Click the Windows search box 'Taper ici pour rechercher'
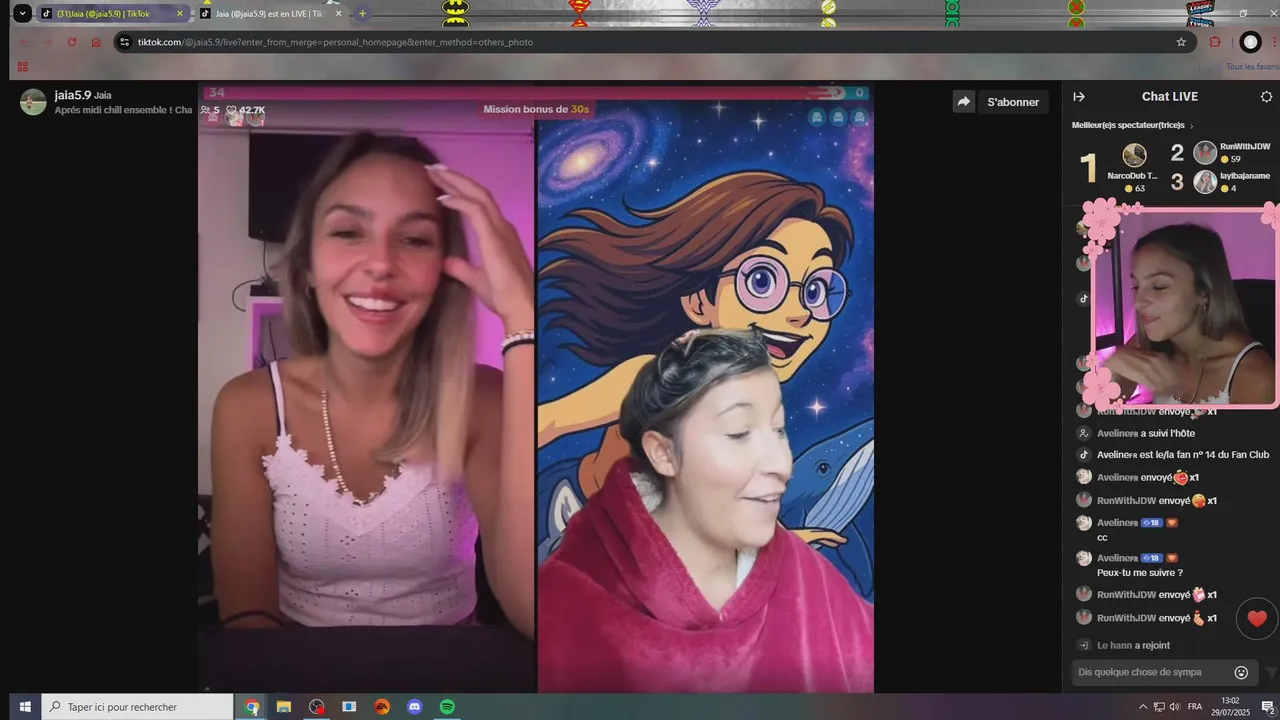1280x720 pixels. coord(137,707)
